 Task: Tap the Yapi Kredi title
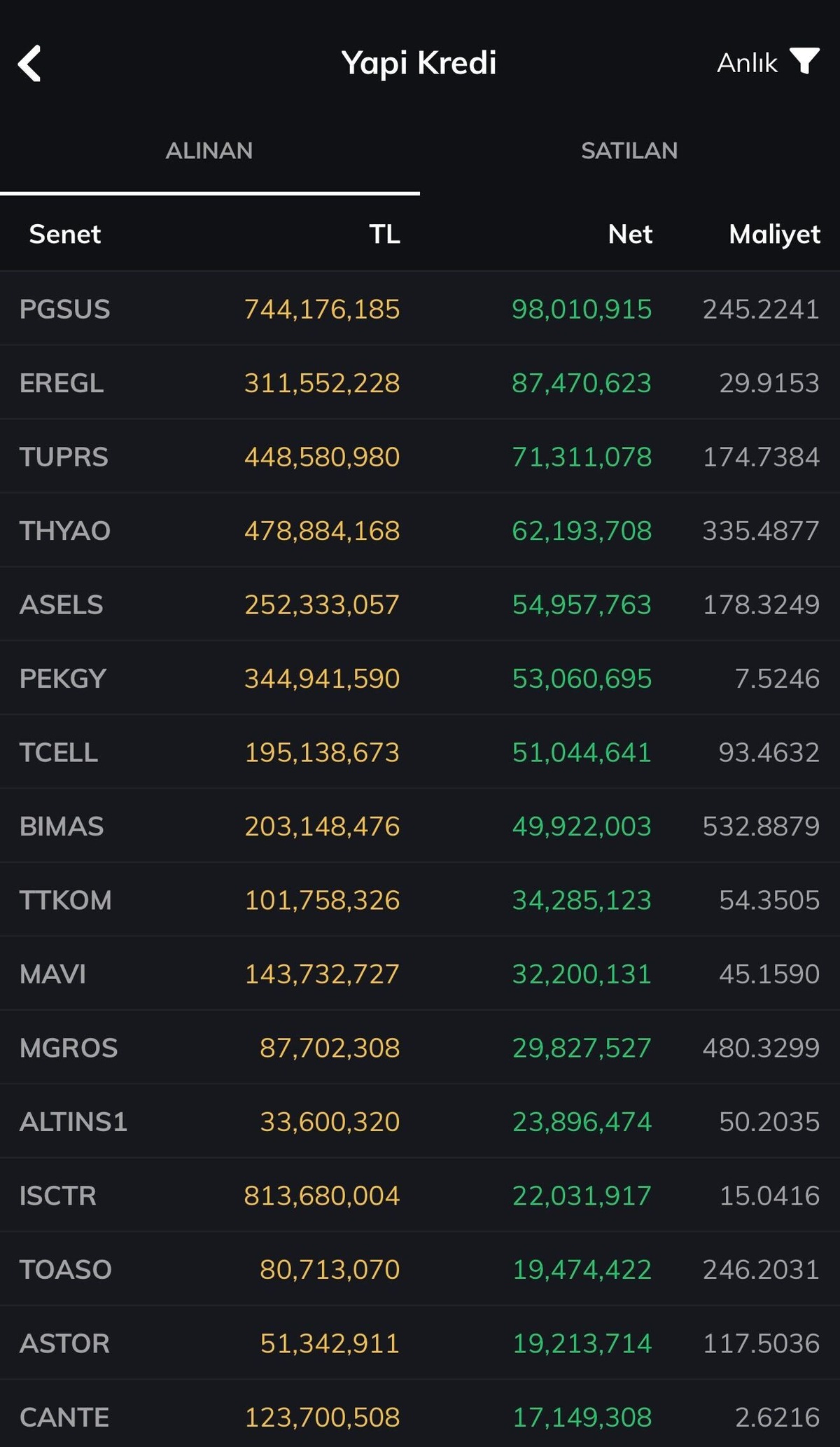tap(419, 63)
